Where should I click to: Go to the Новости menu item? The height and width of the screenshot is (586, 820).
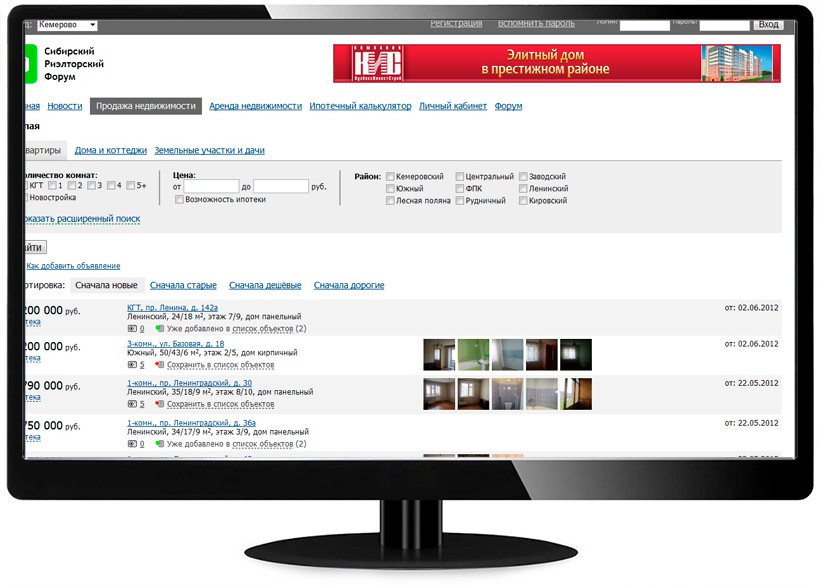(x=65, y=106)
